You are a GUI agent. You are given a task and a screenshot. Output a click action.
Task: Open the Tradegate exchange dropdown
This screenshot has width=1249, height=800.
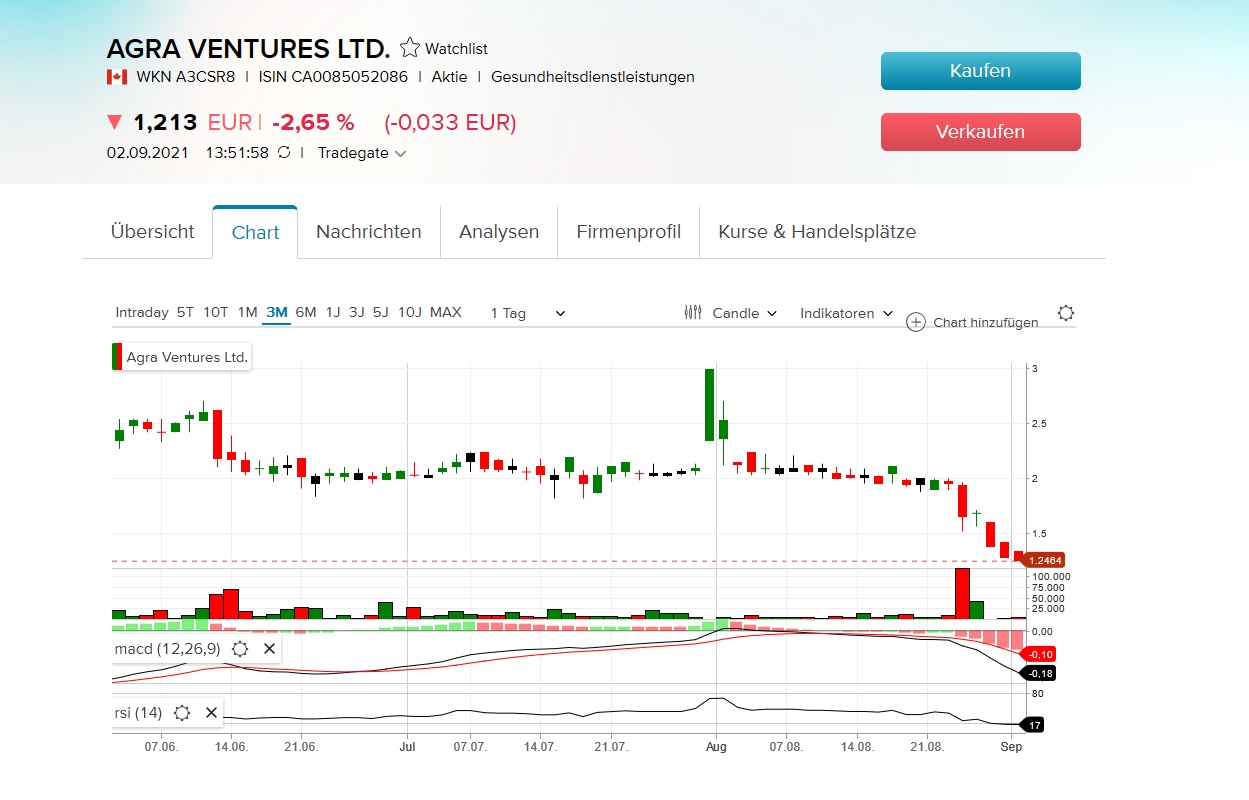pyautogui.click(x=361, y=154)
